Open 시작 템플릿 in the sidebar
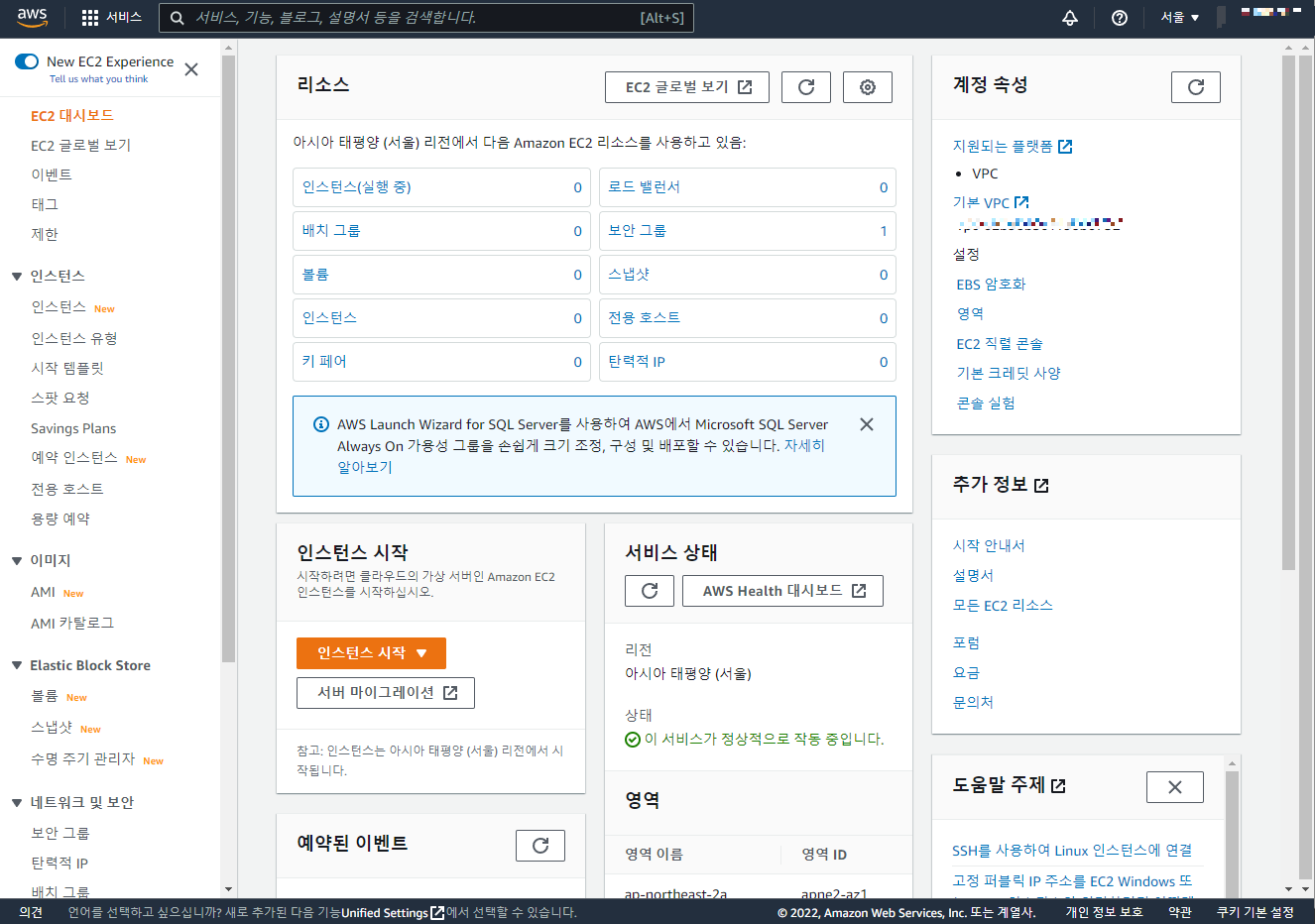 67,369
